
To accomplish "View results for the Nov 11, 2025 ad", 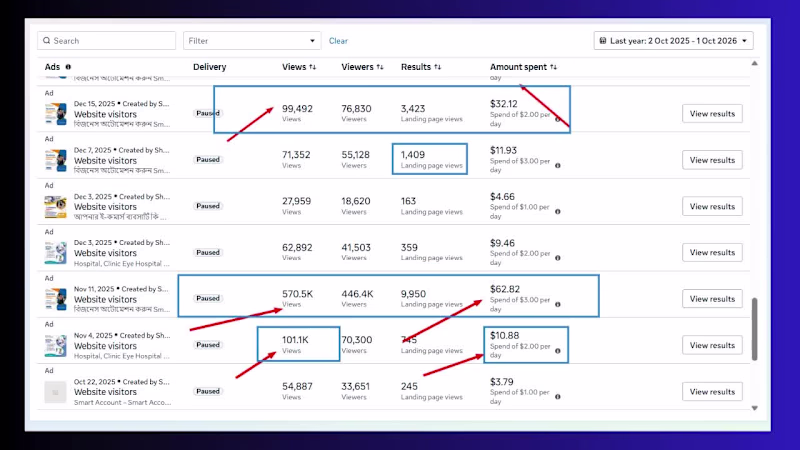I will tap(712, 299).
